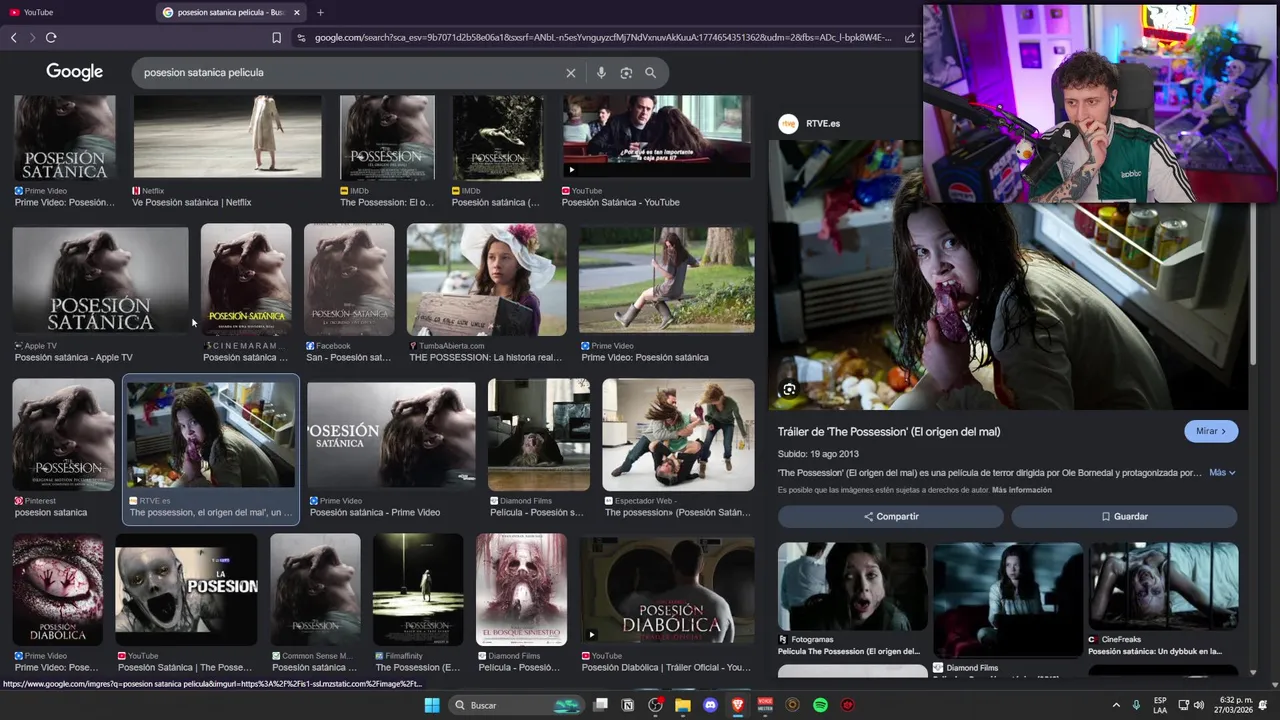
Task: Reload the current Google search page
Action: click(x=51, y=37)
